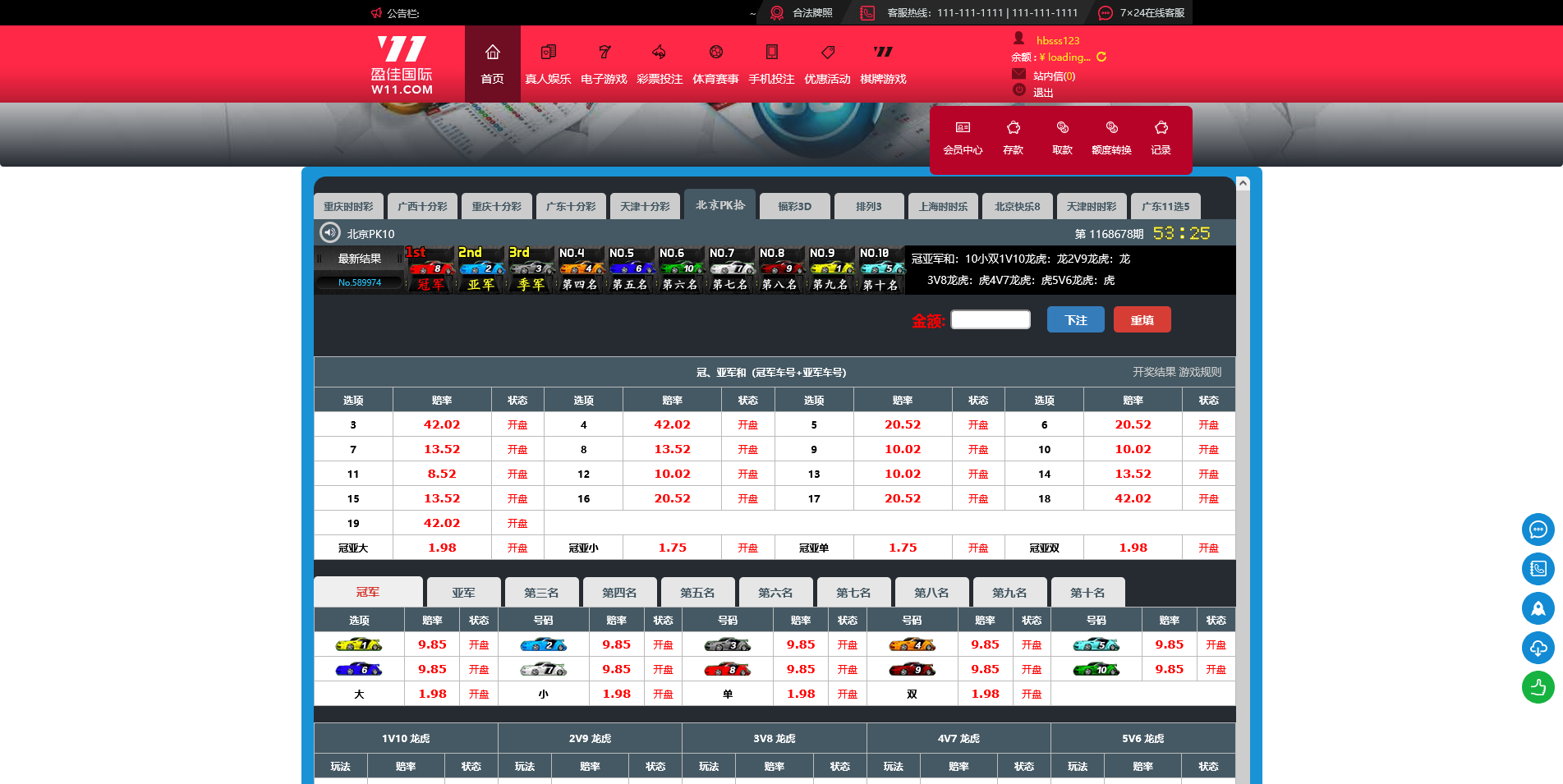This screenshot has width=1563, height=784.
Task: Select odds 42.02 for sum 19
Action: click(442, 523)
